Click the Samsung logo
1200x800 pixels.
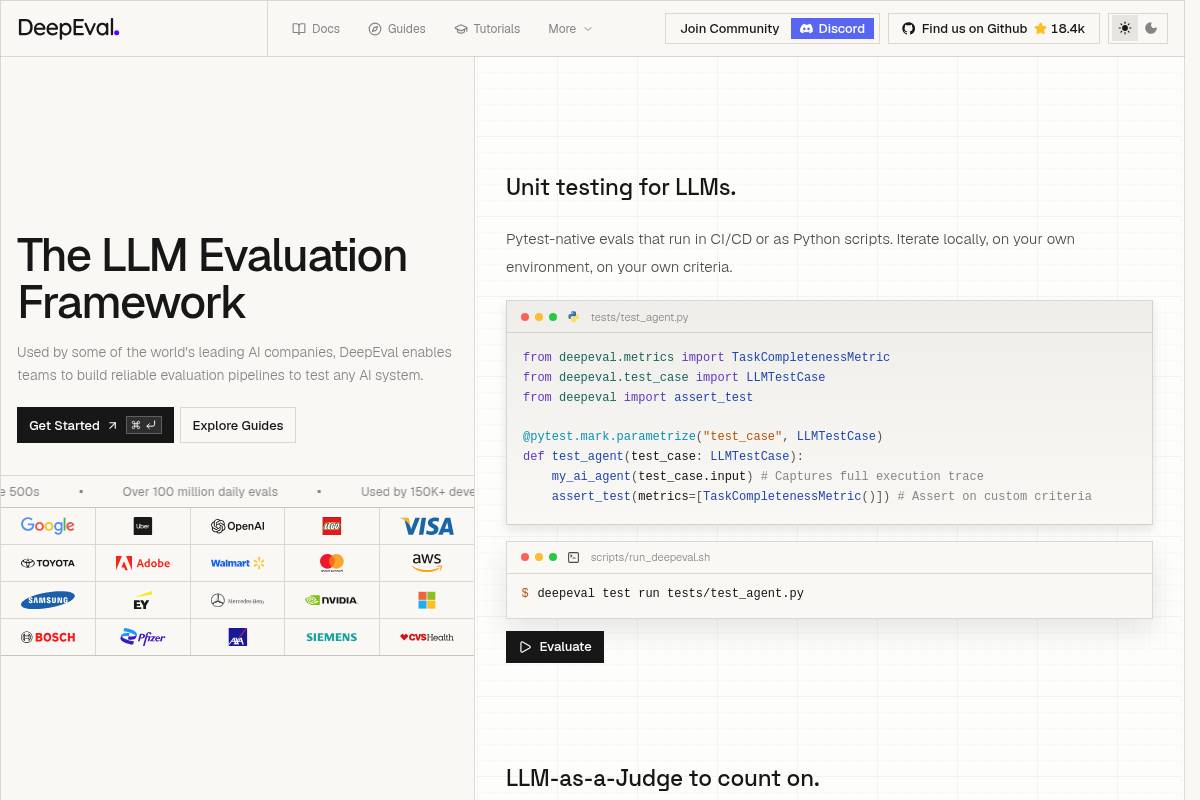point(48,600)
